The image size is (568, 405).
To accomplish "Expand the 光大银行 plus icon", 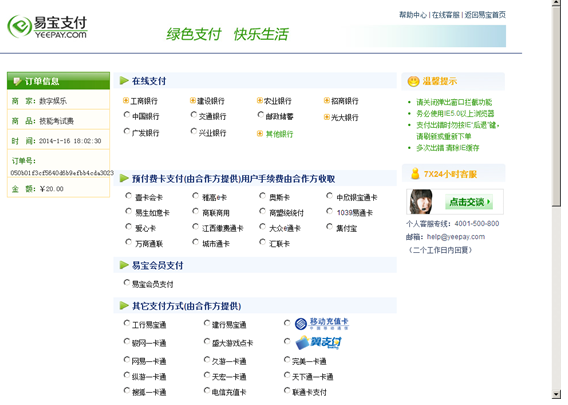I will pos(327,117).
